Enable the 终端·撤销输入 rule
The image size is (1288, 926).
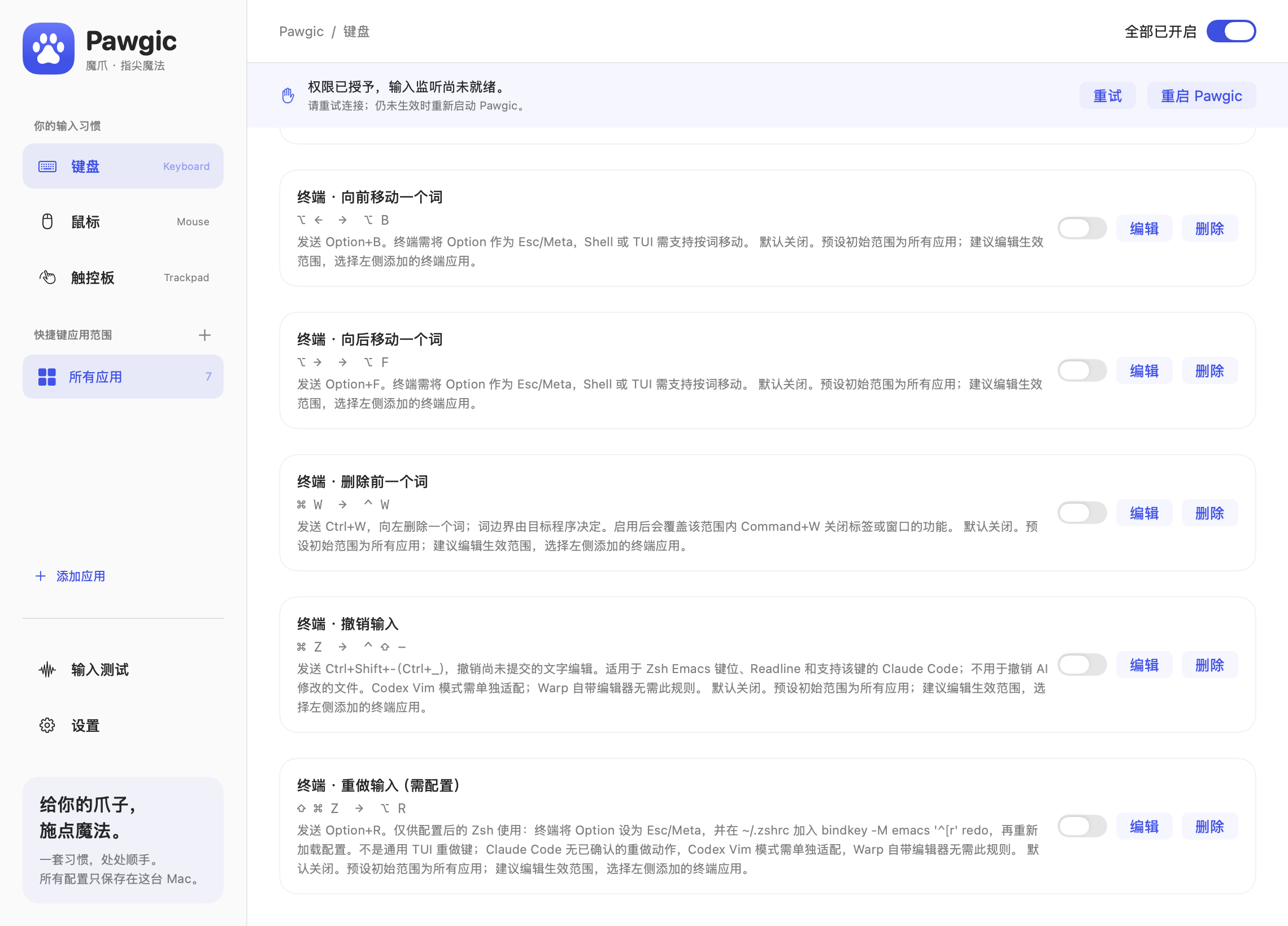tap(1082, 665)
